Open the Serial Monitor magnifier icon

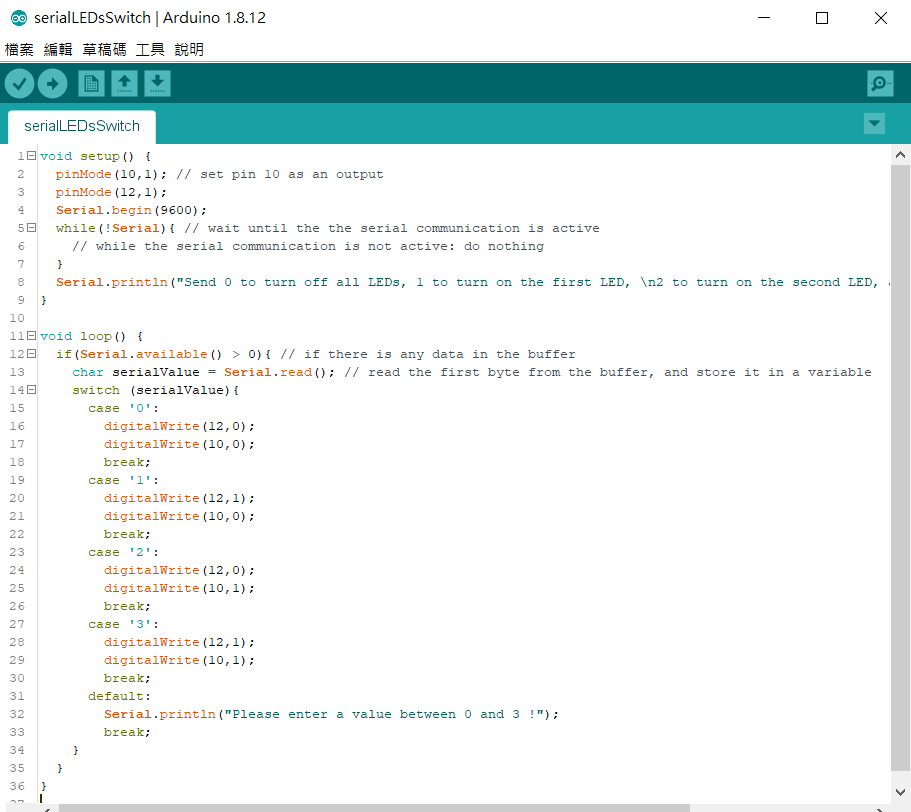click(x=879, y=83)
